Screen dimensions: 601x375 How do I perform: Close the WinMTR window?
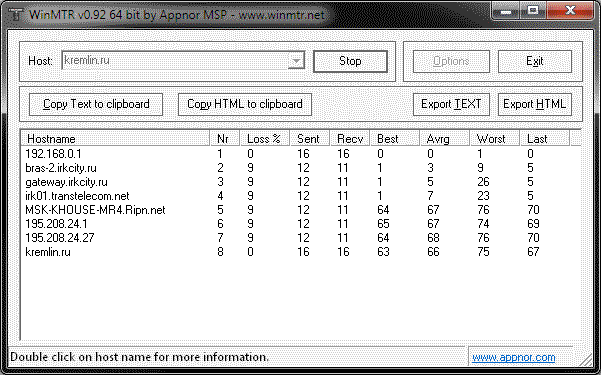tap(570, 11)
